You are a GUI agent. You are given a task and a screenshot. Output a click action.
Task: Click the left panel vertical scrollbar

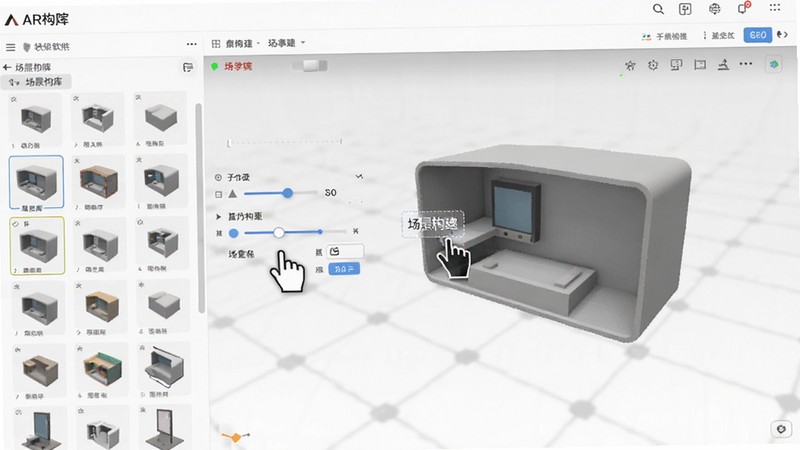coord(200,208)
